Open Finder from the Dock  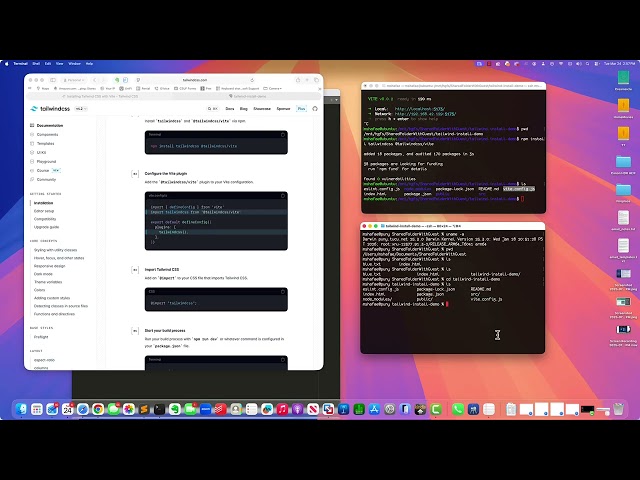pos(21,409)
